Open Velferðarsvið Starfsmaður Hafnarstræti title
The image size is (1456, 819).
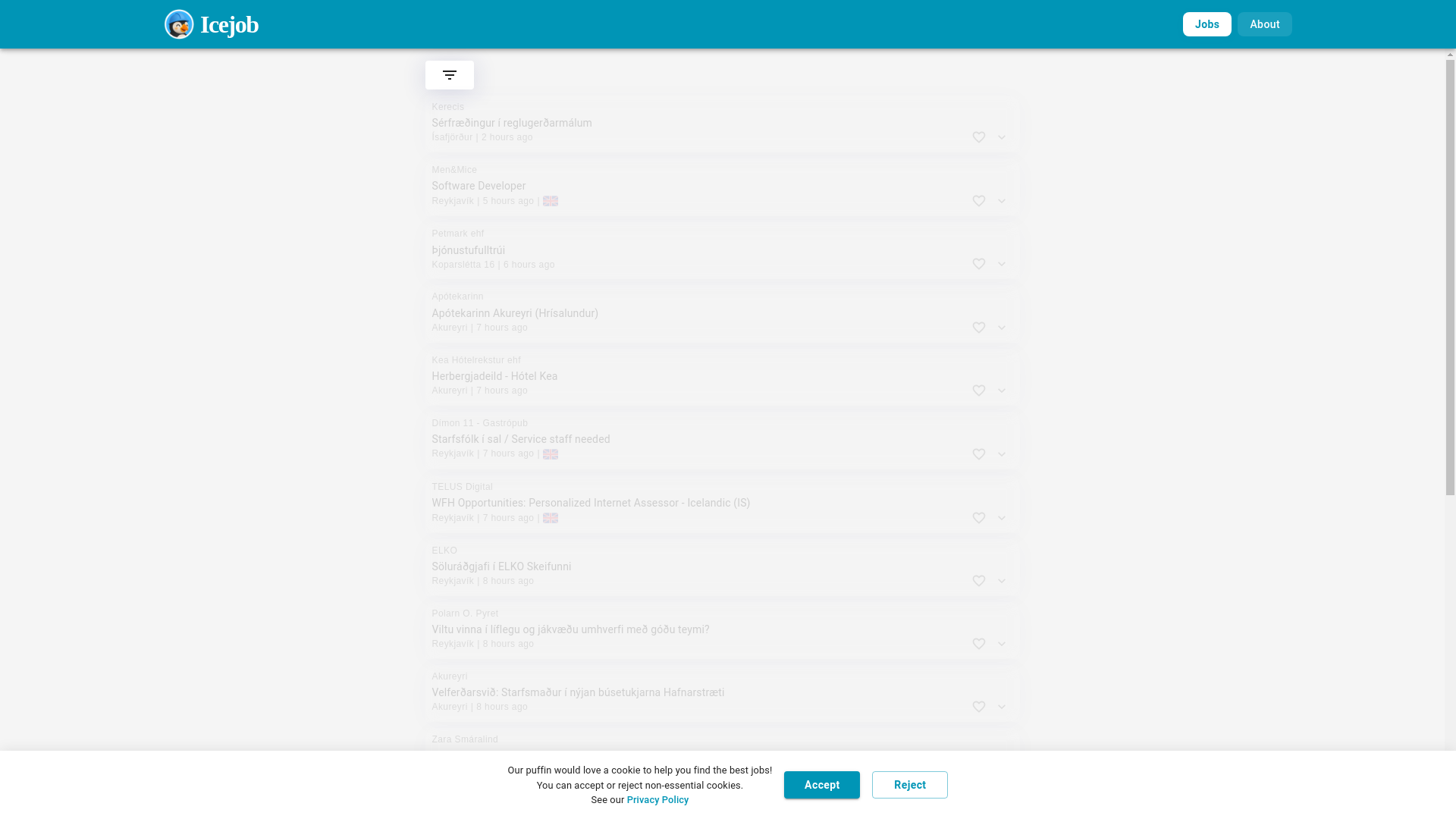pos(578,692)
